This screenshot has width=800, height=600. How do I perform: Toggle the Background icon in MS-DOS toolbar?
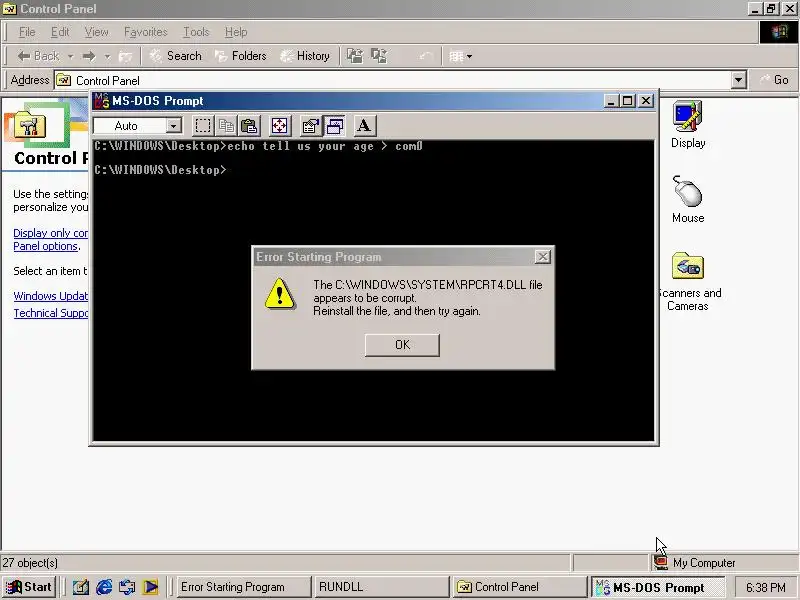[x=334, y=126]
